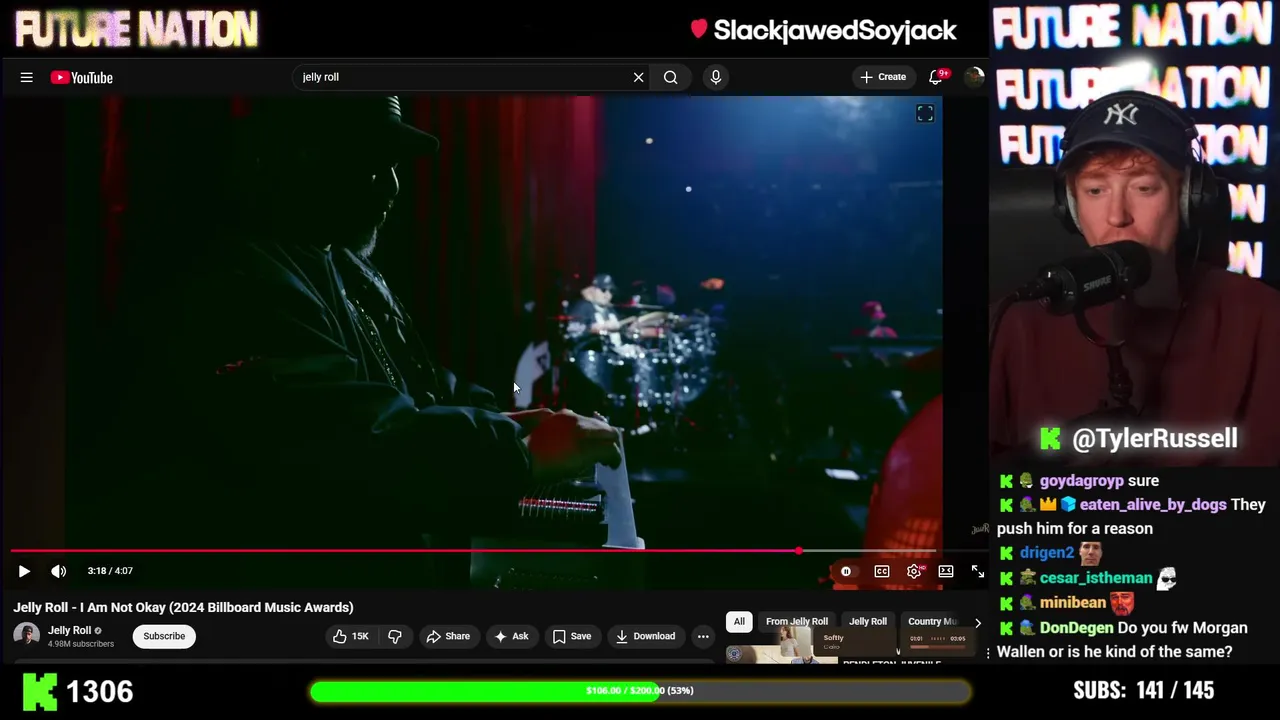Viewport: 1280px width, 720px height.
Task: Show more filter chips with the arrow
Action: click(977, 622)
